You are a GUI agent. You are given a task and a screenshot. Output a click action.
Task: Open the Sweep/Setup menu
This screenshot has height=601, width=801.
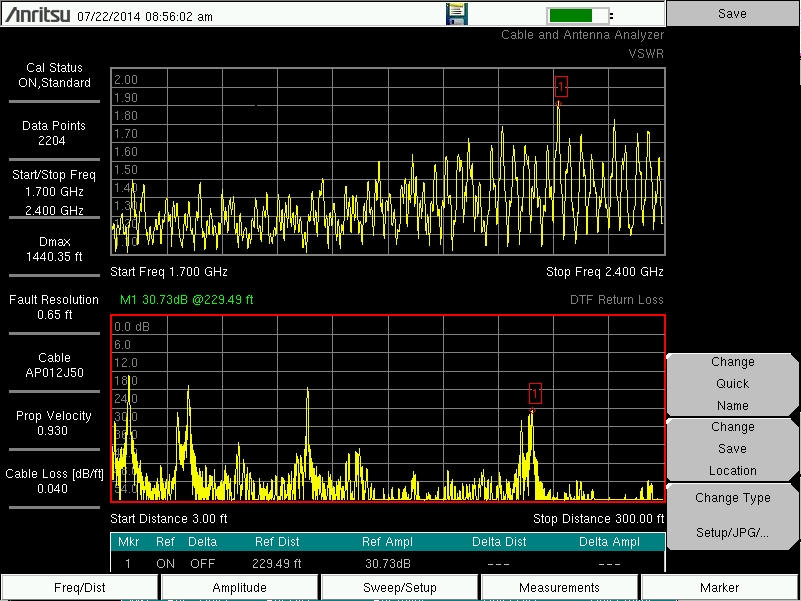(400, 588)
